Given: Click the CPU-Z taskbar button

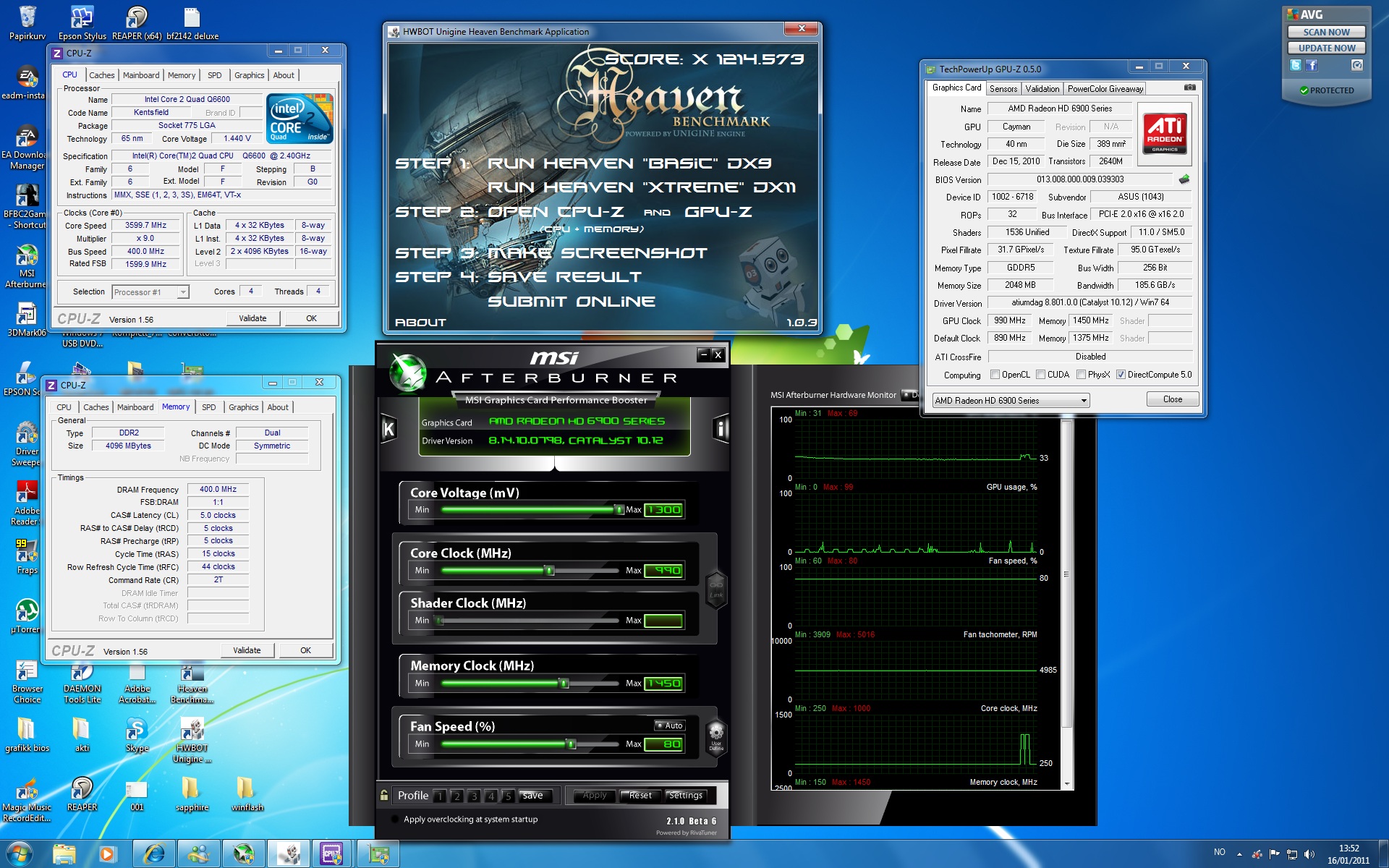Looking at the screenshot, I should coord(331,854).
